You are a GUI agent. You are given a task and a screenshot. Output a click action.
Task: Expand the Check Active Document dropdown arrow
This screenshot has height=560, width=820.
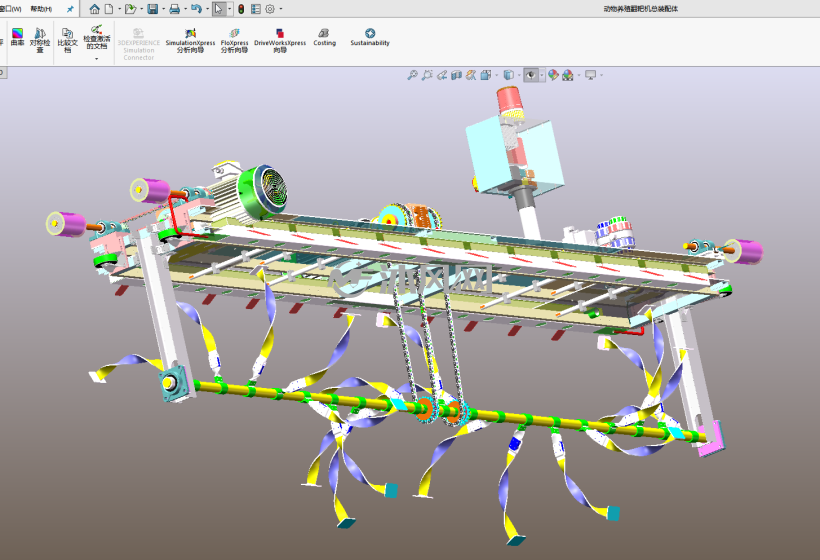(x=97, y=59)
